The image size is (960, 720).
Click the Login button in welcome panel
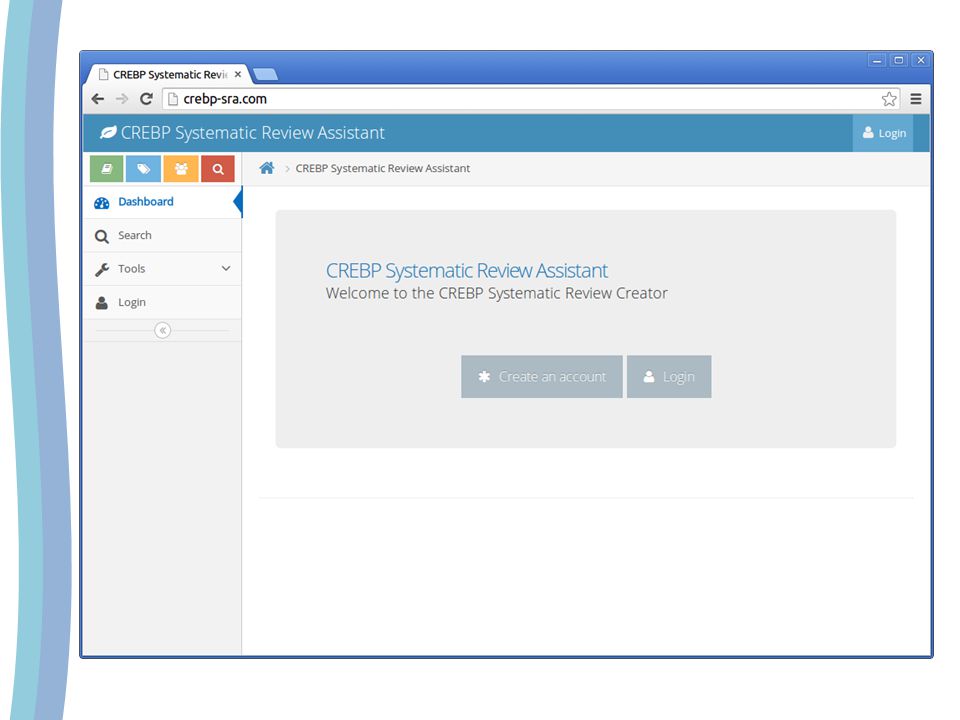669,377
